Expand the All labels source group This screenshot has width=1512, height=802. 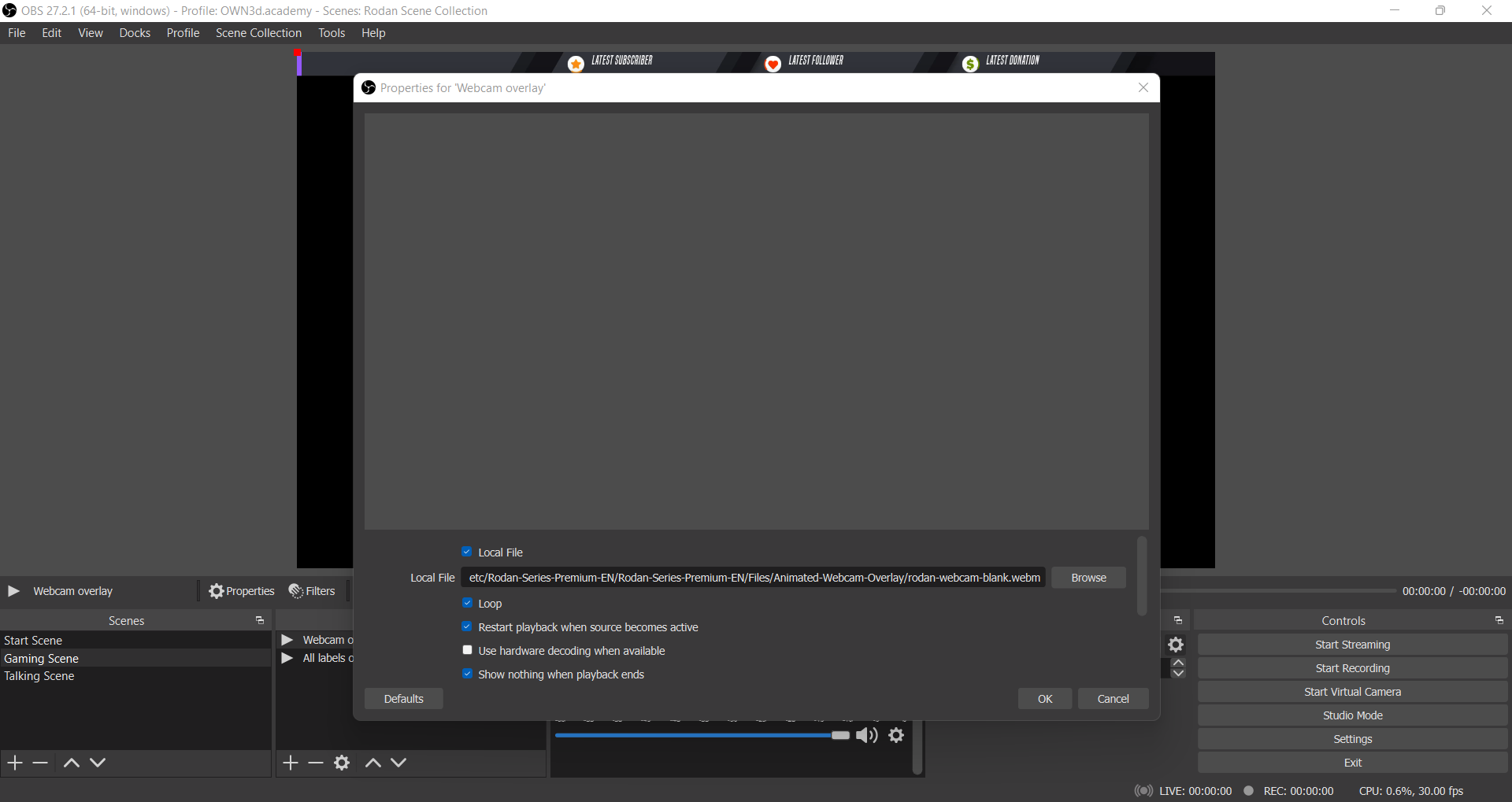pos(287,658)
